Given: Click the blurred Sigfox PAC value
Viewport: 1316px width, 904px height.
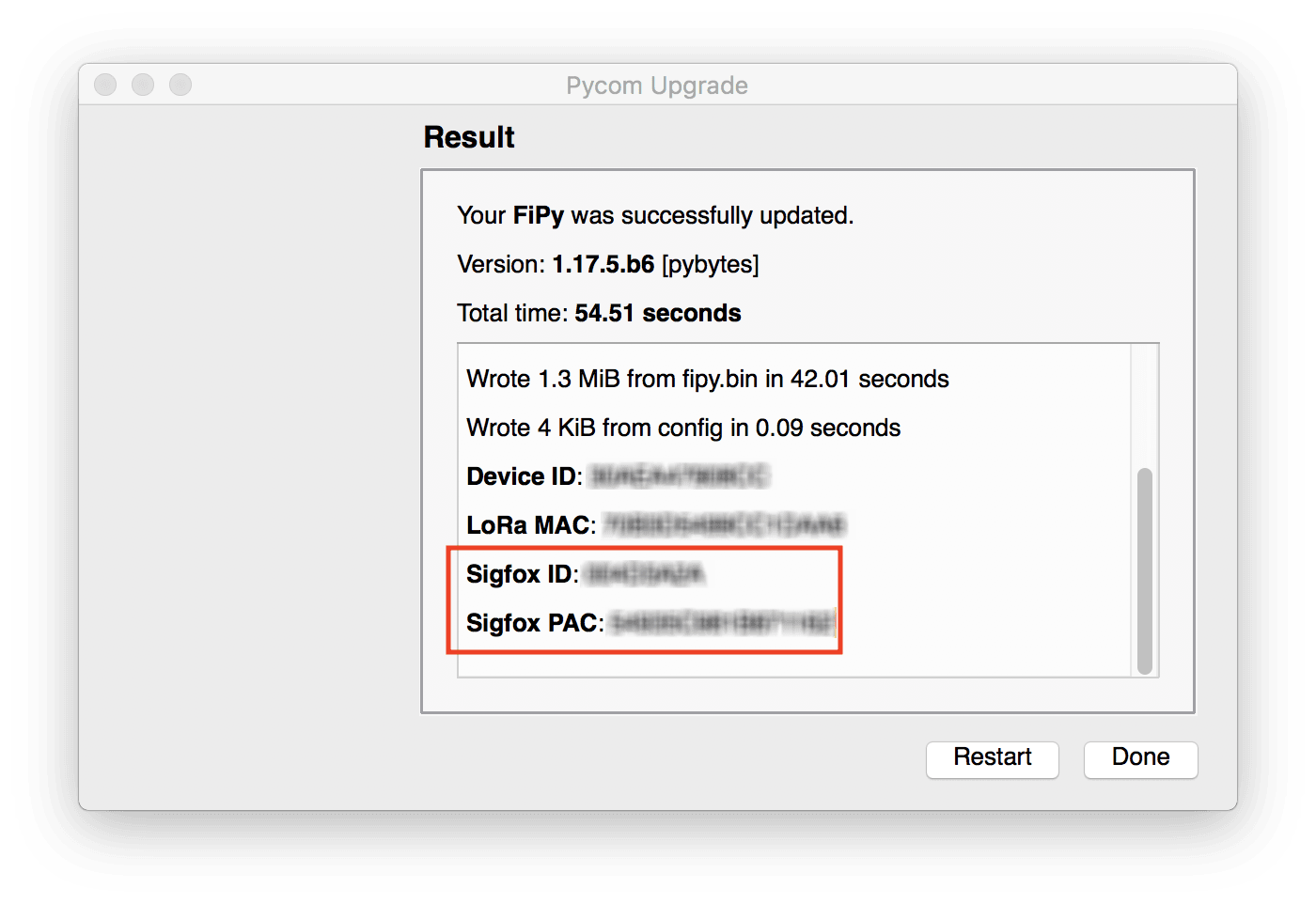Looking at the screenshot, I should coord(722,622).
